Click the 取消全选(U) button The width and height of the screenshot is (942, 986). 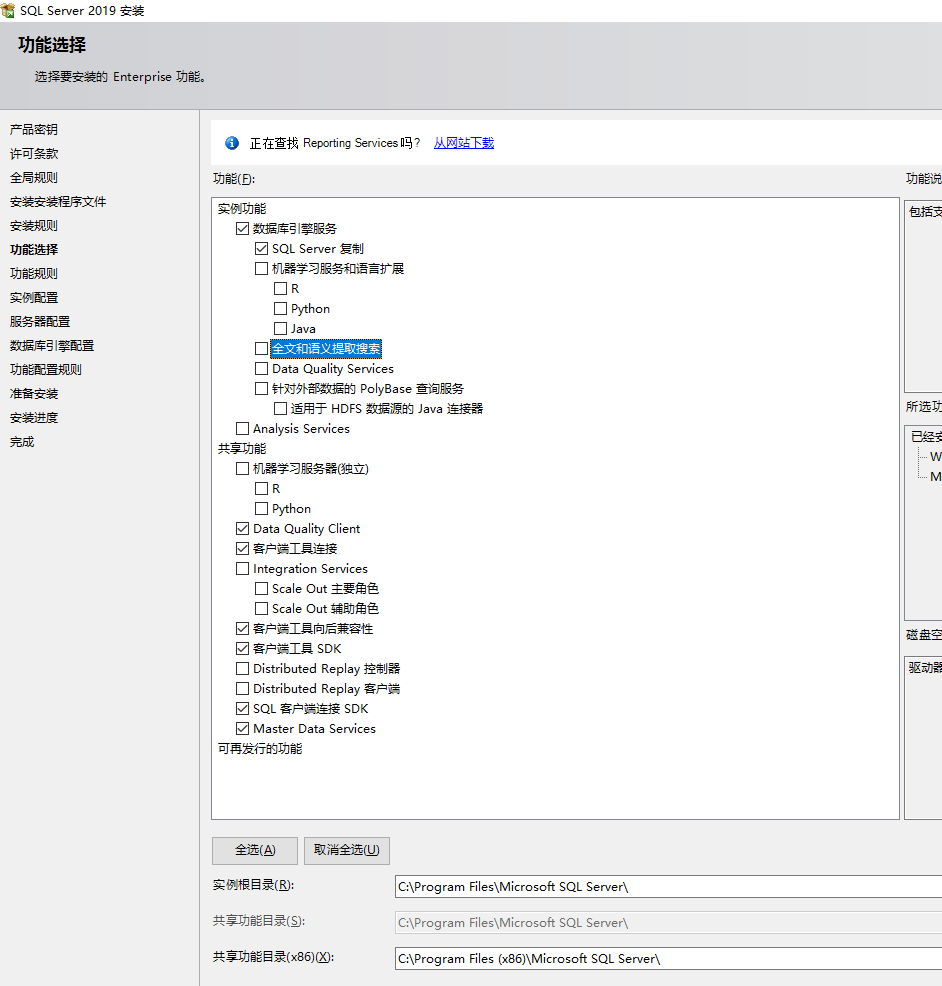pyautogui.click(x=346, y=850)
